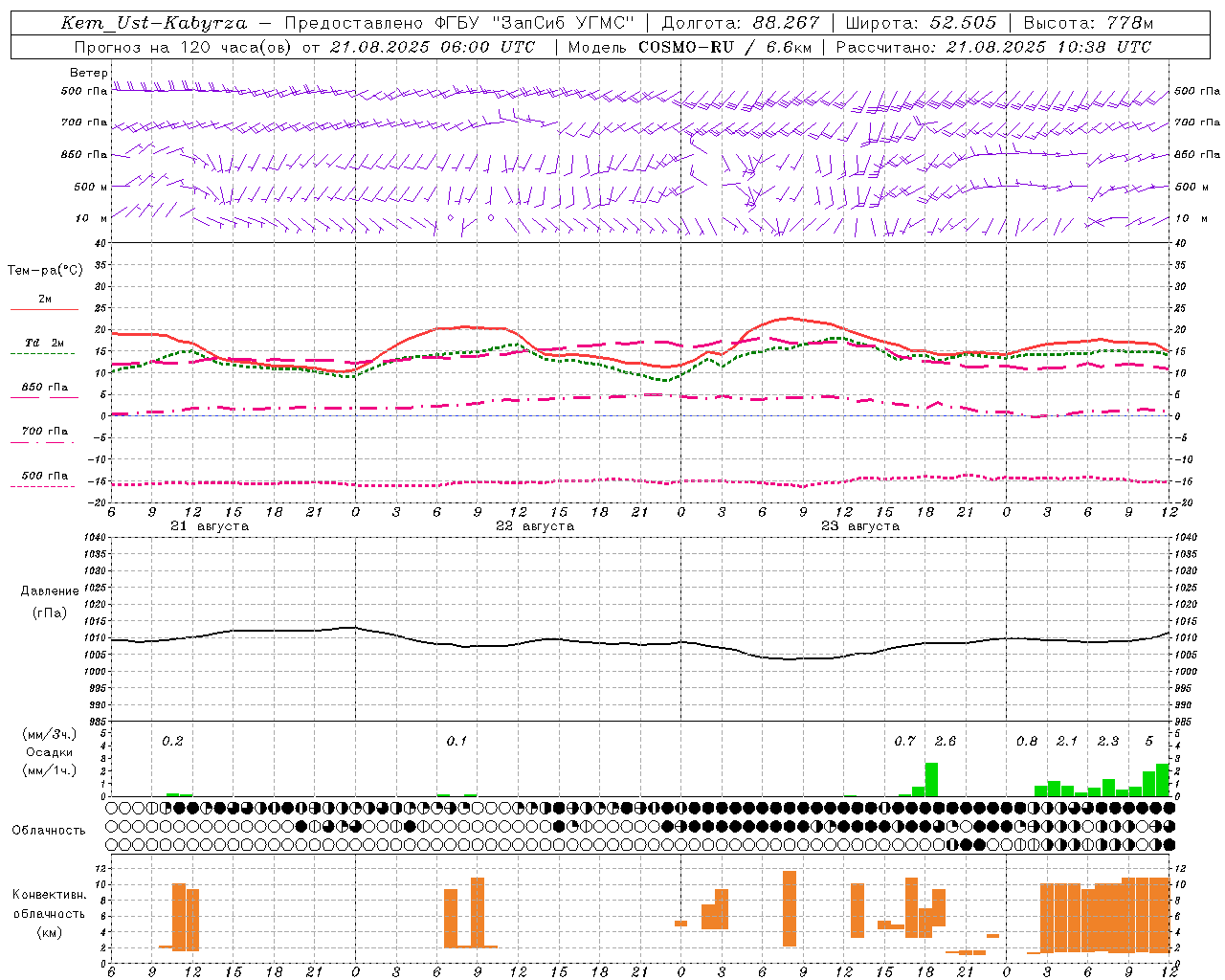The height and width of the screenshot is (980, 1225).
Task: Select the 500 гПа temperature legend entry
Action: pyautogui.click(x=45, y=476)
